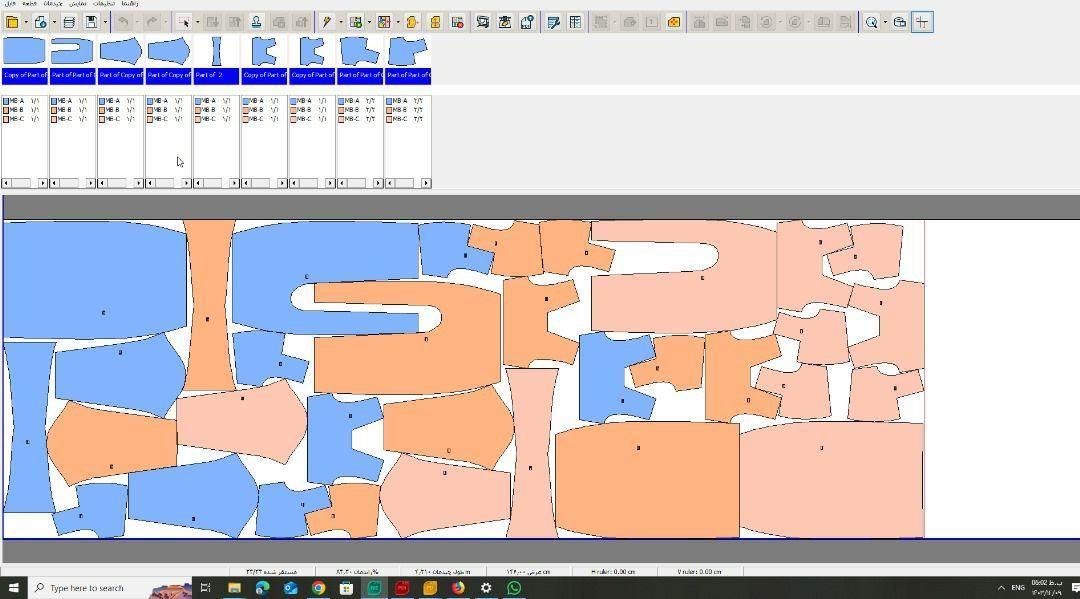Screen dimensions: 1080x599
Task: Open the تنظیمات menu
Action: [104, 3]
